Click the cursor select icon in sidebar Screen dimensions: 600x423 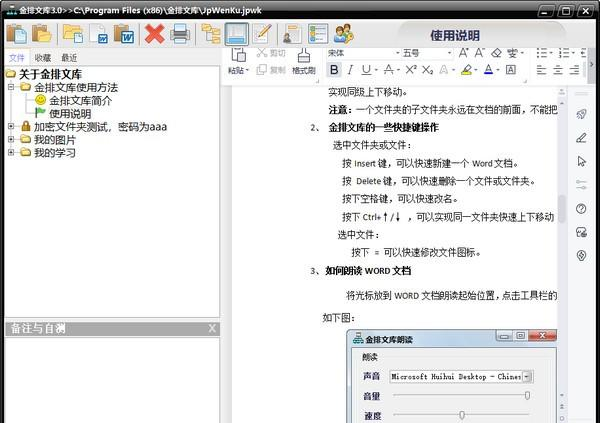point(581,161)
